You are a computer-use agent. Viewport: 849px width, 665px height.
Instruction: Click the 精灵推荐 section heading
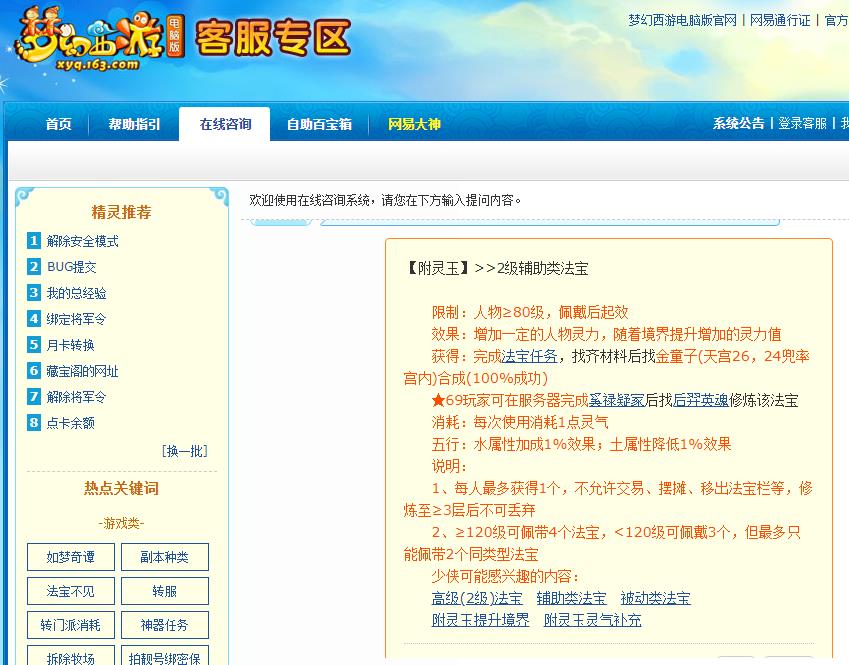121,212
